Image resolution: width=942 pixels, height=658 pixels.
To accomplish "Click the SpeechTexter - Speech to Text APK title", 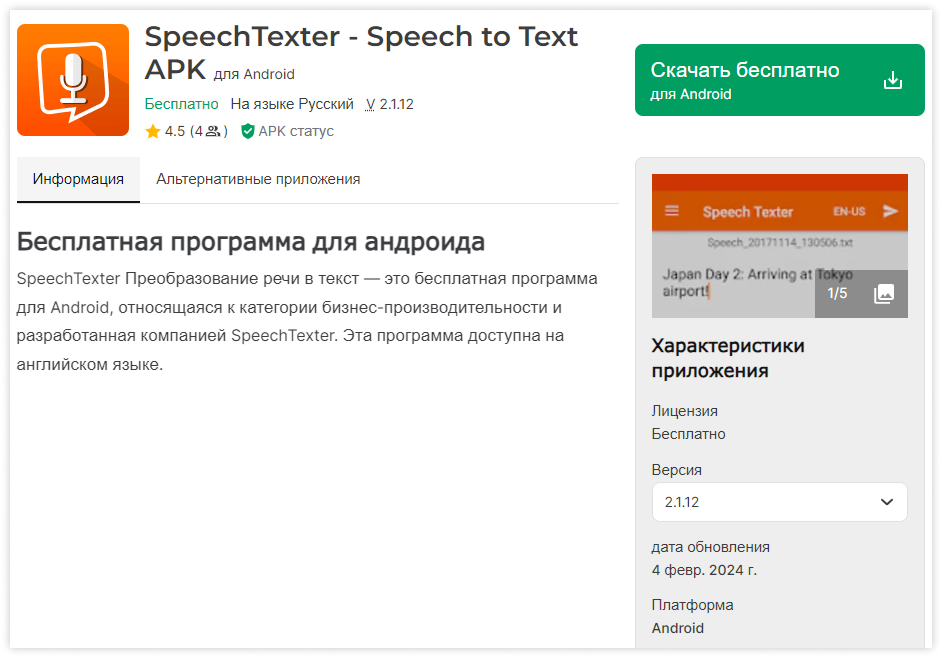I will [x=361, y=53].
